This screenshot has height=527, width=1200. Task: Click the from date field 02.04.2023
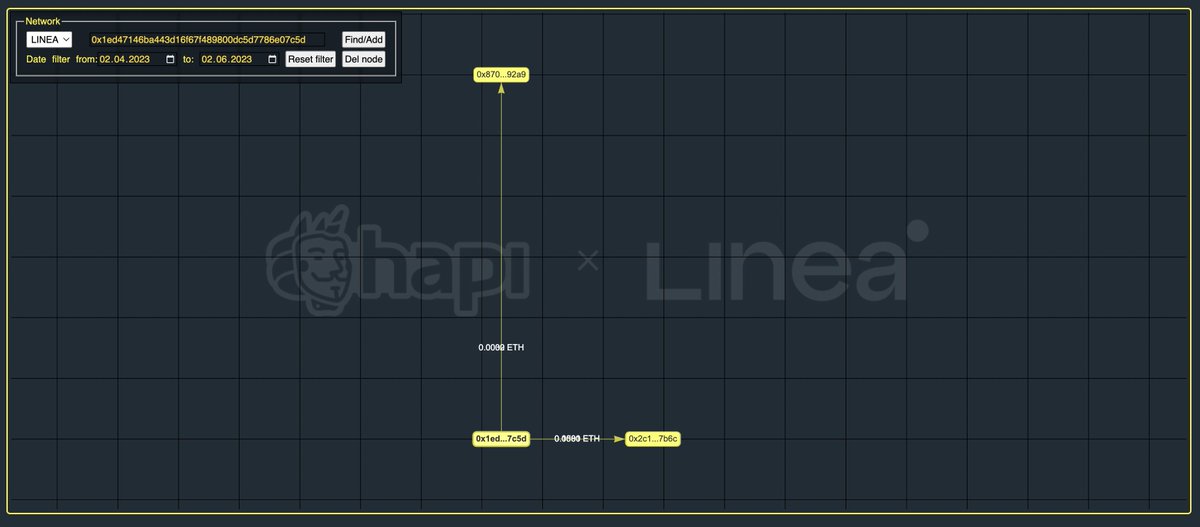[138, 59]
